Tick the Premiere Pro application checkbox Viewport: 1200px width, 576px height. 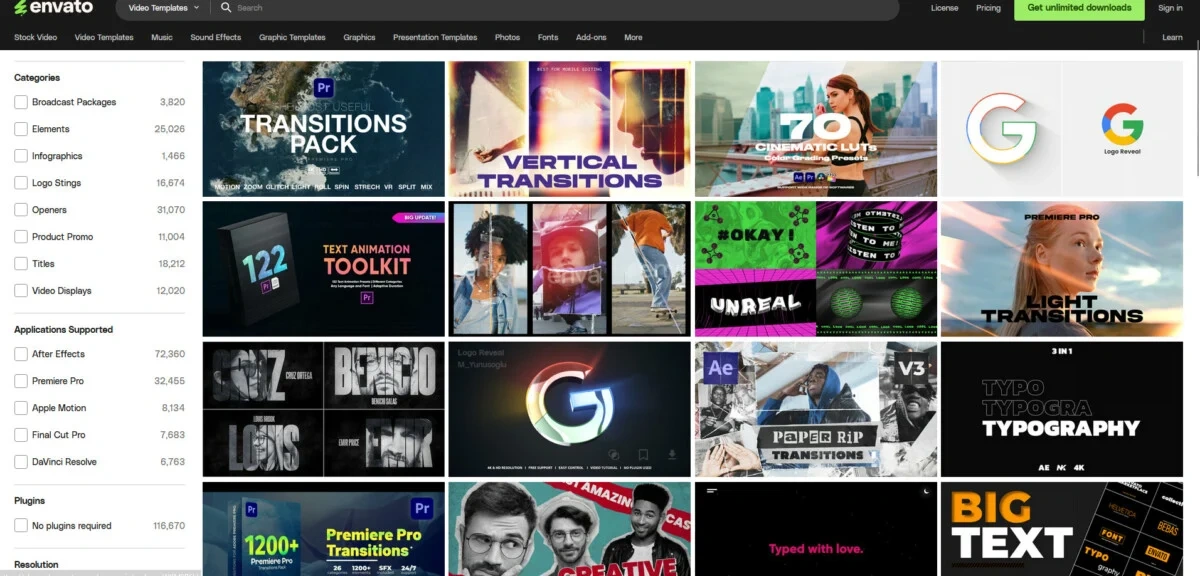21,381
